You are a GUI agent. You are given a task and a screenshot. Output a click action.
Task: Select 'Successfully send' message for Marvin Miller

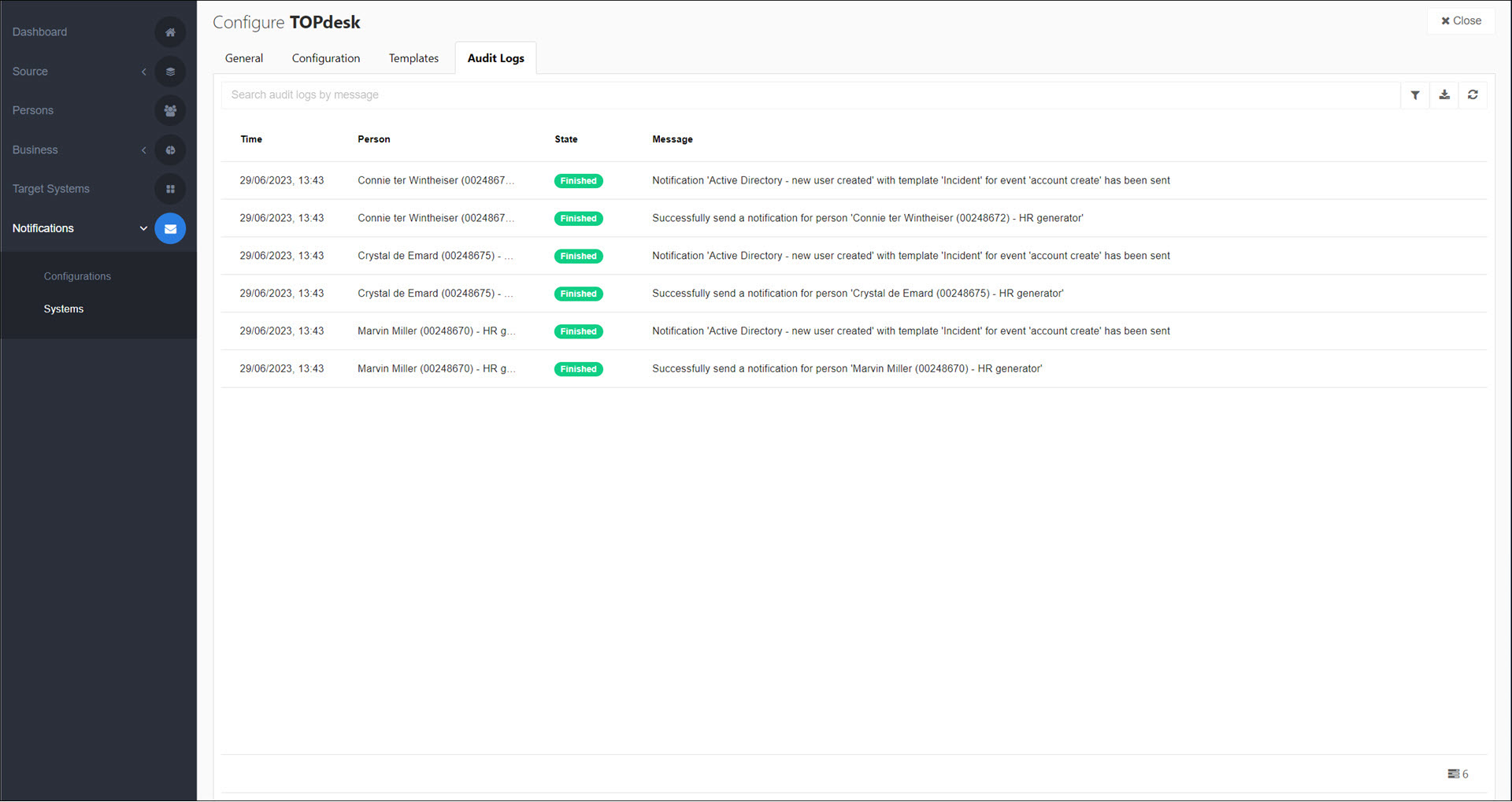click(x=847, y=369)
